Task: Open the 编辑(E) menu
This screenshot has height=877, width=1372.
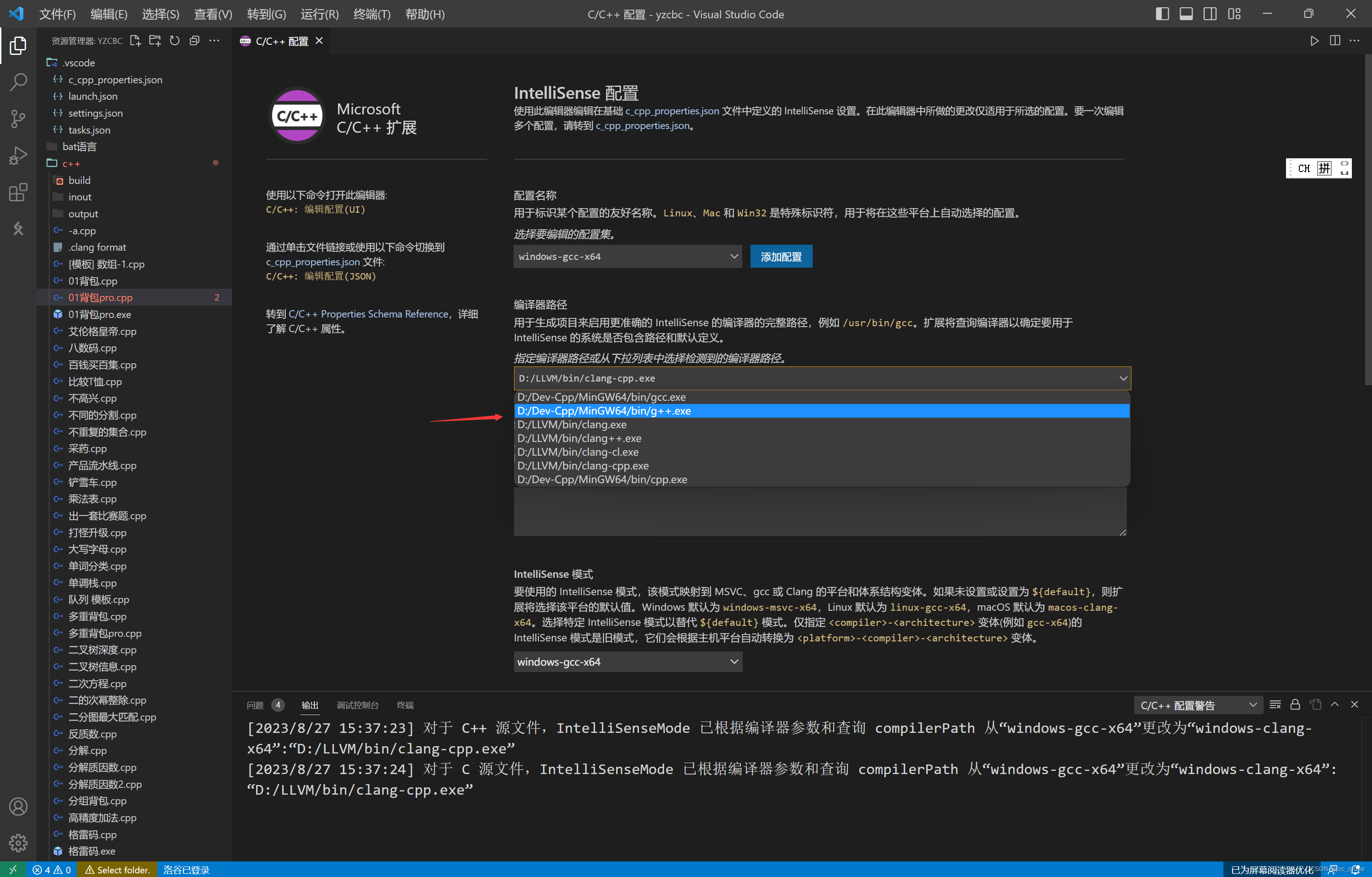Action: (x=109, y=14)
